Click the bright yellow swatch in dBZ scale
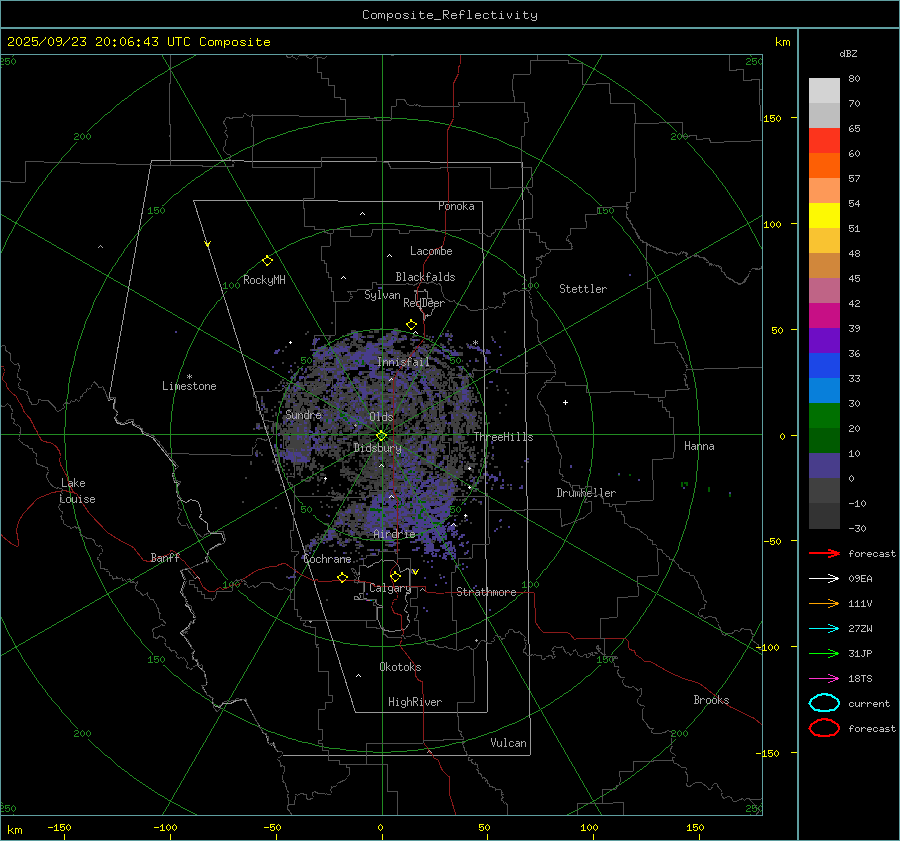900x841 pixels. (x=824, y=215)
